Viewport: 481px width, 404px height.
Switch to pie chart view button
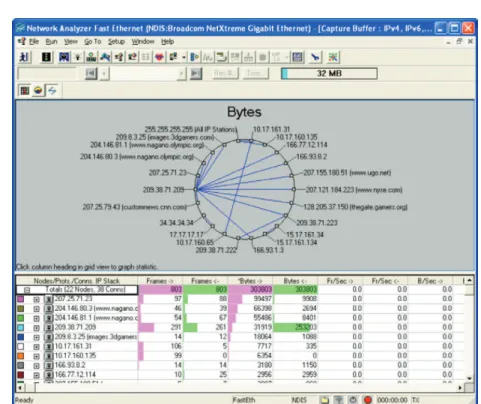click(38, 90)
